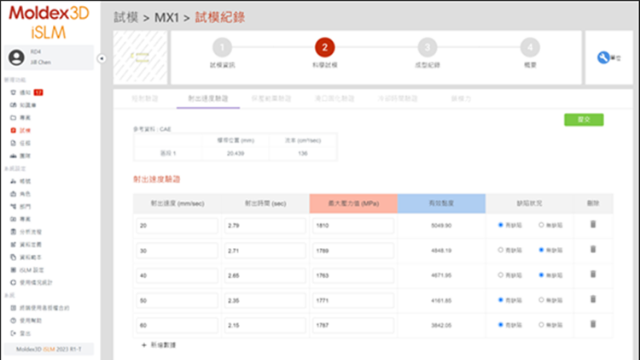The width and height of the screenshot is (640, 360).
Task: Click the injection speed field containing 50
Action: (177, 300)
